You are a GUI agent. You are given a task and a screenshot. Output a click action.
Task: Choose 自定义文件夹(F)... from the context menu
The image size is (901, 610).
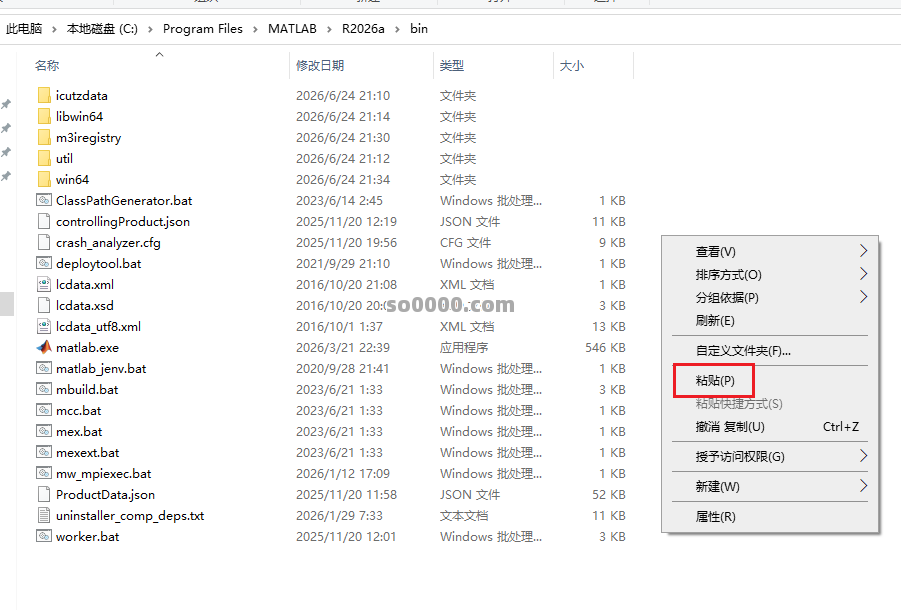[770, 351]
